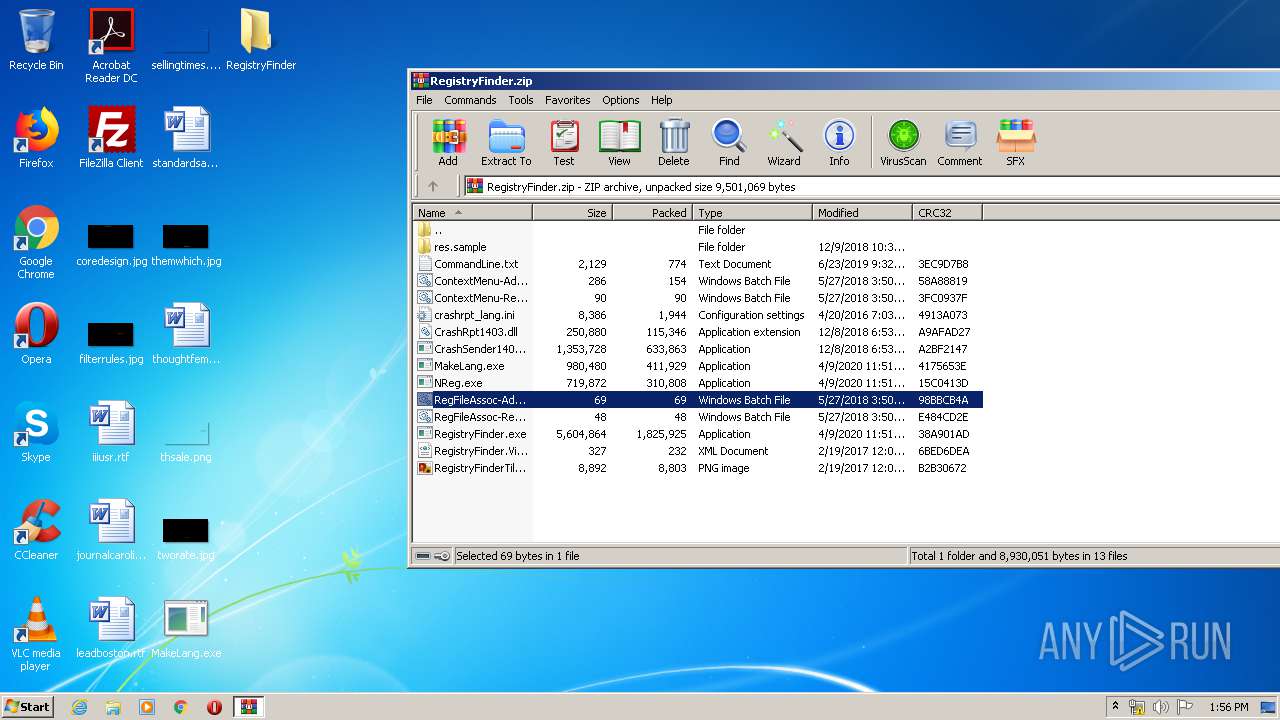Image resolution: width=1280 pixels, height=720 pixels.
Task: Open the Help menu
Action: point(661,100)
